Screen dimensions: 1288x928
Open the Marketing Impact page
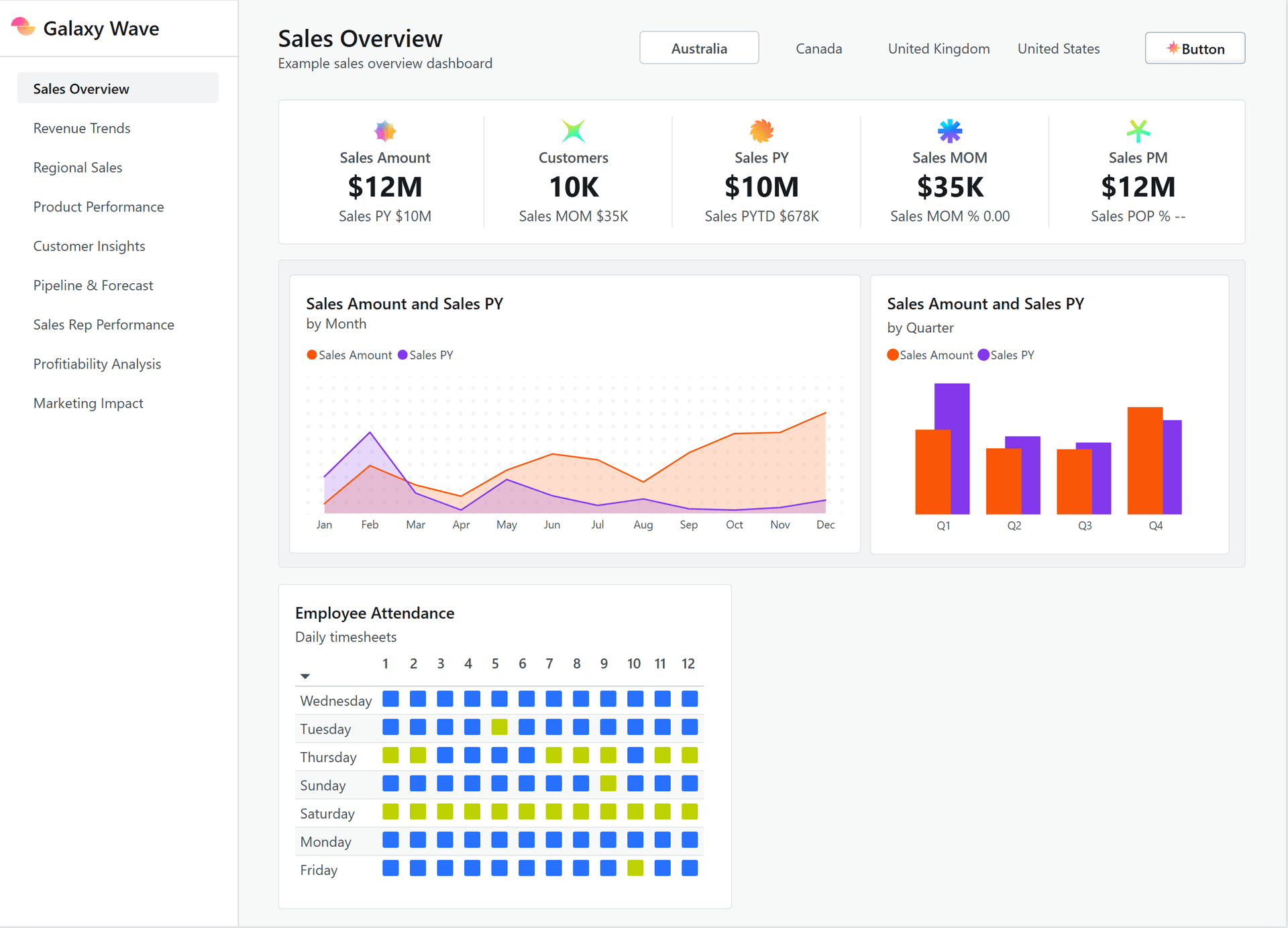point(88,403)
